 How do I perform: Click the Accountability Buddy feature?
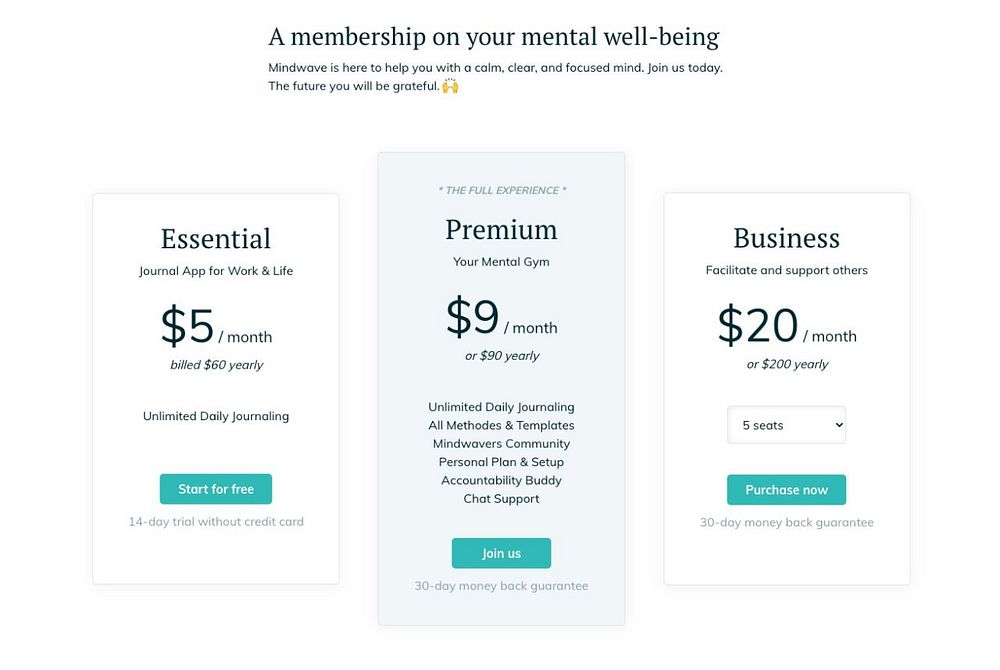[x=501, y=480]
